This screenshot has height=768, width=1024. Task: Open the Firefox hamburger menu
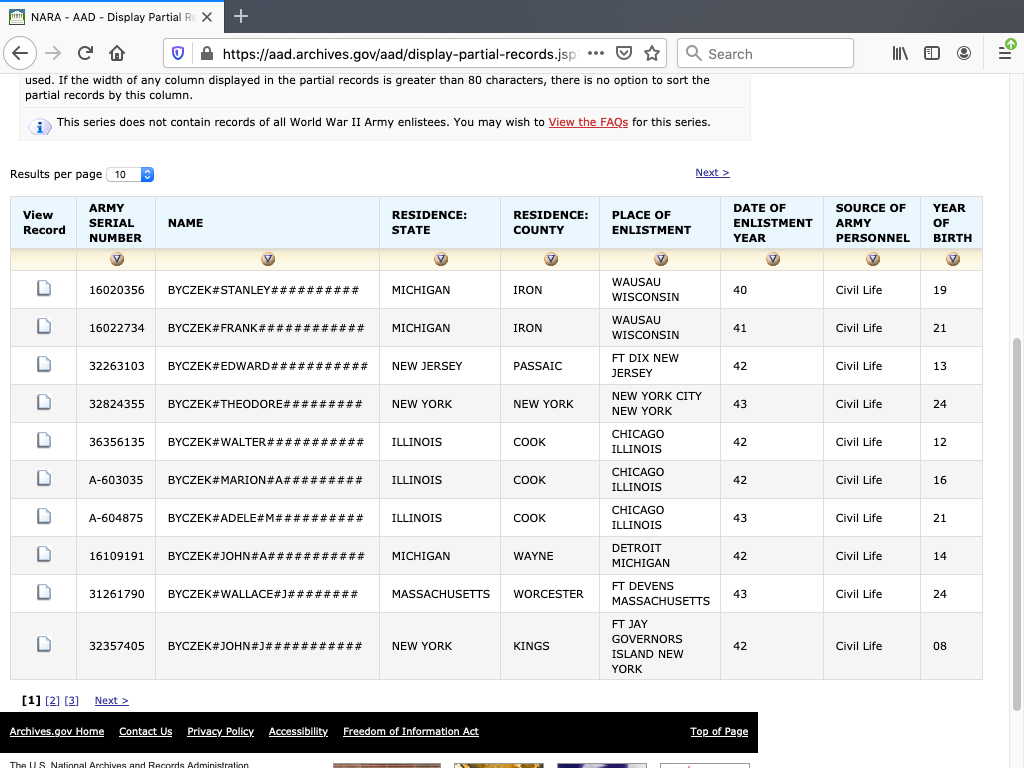[x=1005, y=54]
